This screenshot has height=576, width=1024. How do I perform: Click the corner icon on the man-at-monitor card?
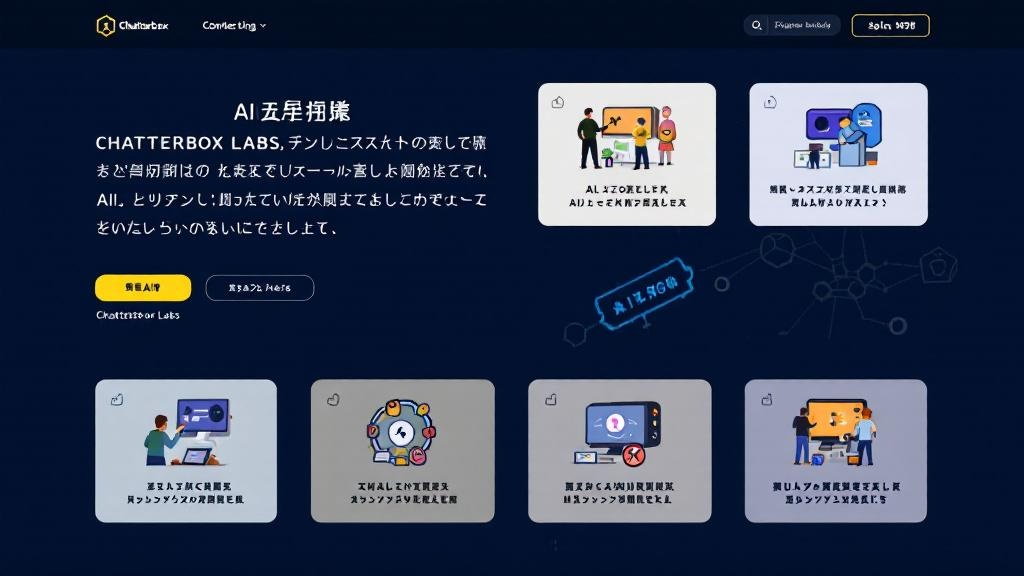pos(116,400)
